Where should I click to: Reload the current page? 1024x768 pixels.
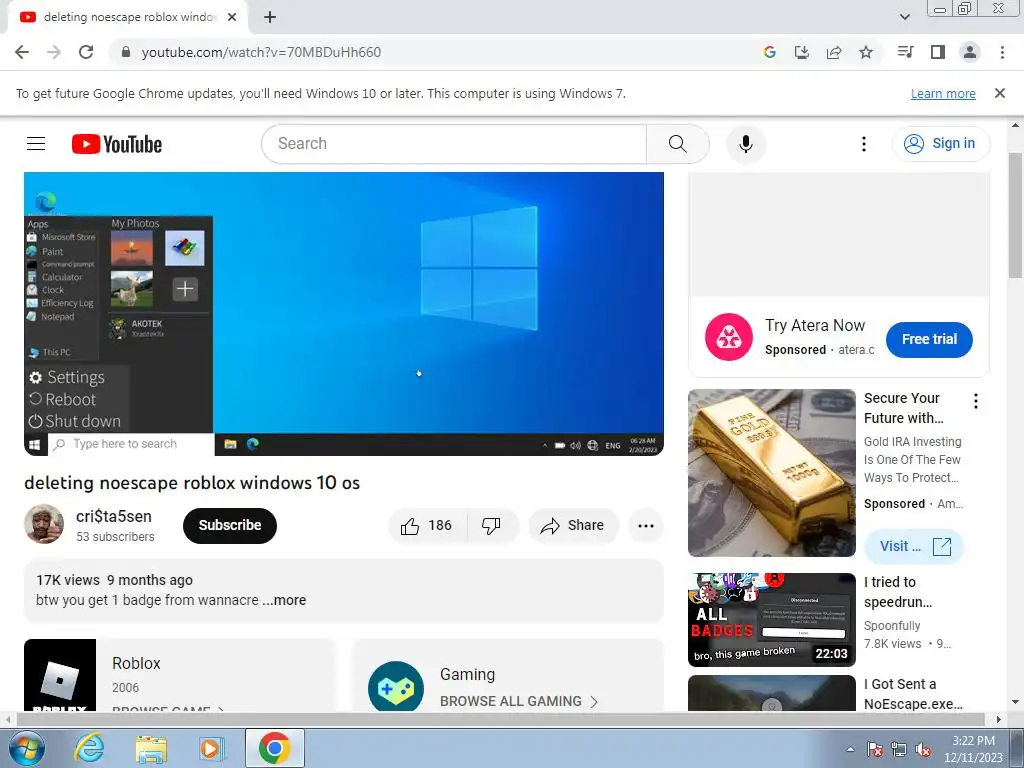pyautogui.click(x=86, y=52)
